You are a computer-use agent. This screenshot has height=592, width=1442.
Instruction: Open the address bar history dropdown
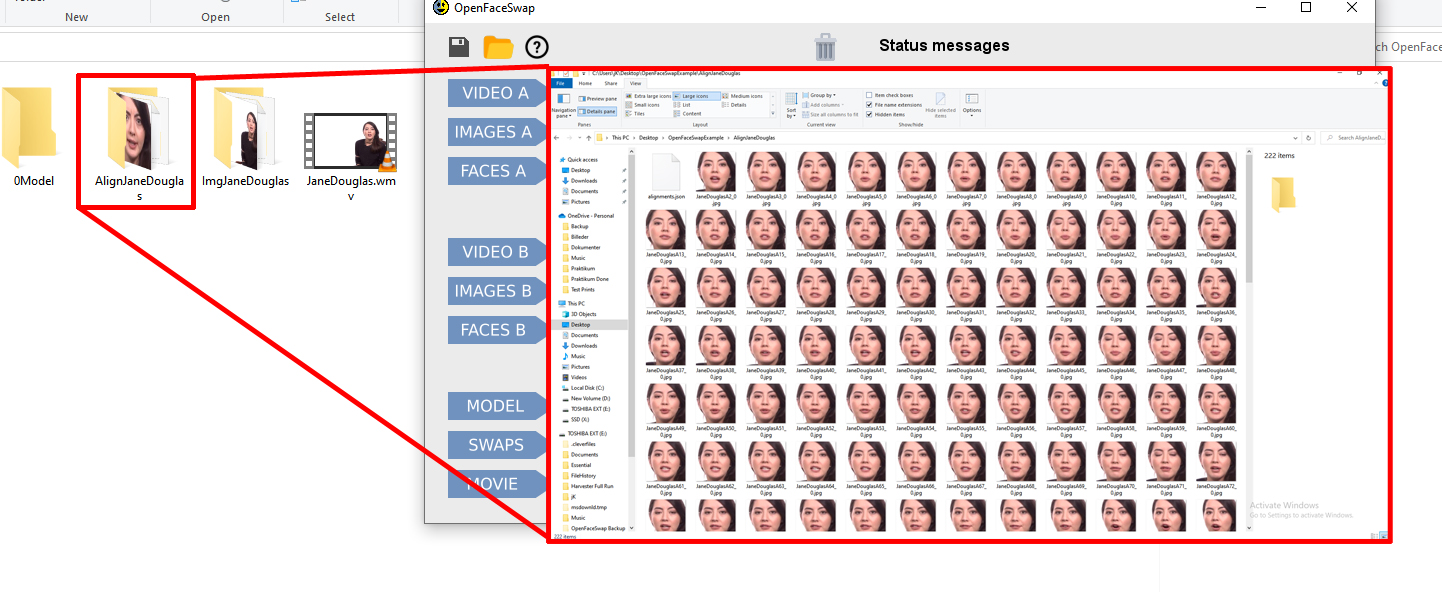pos(1295,138)
